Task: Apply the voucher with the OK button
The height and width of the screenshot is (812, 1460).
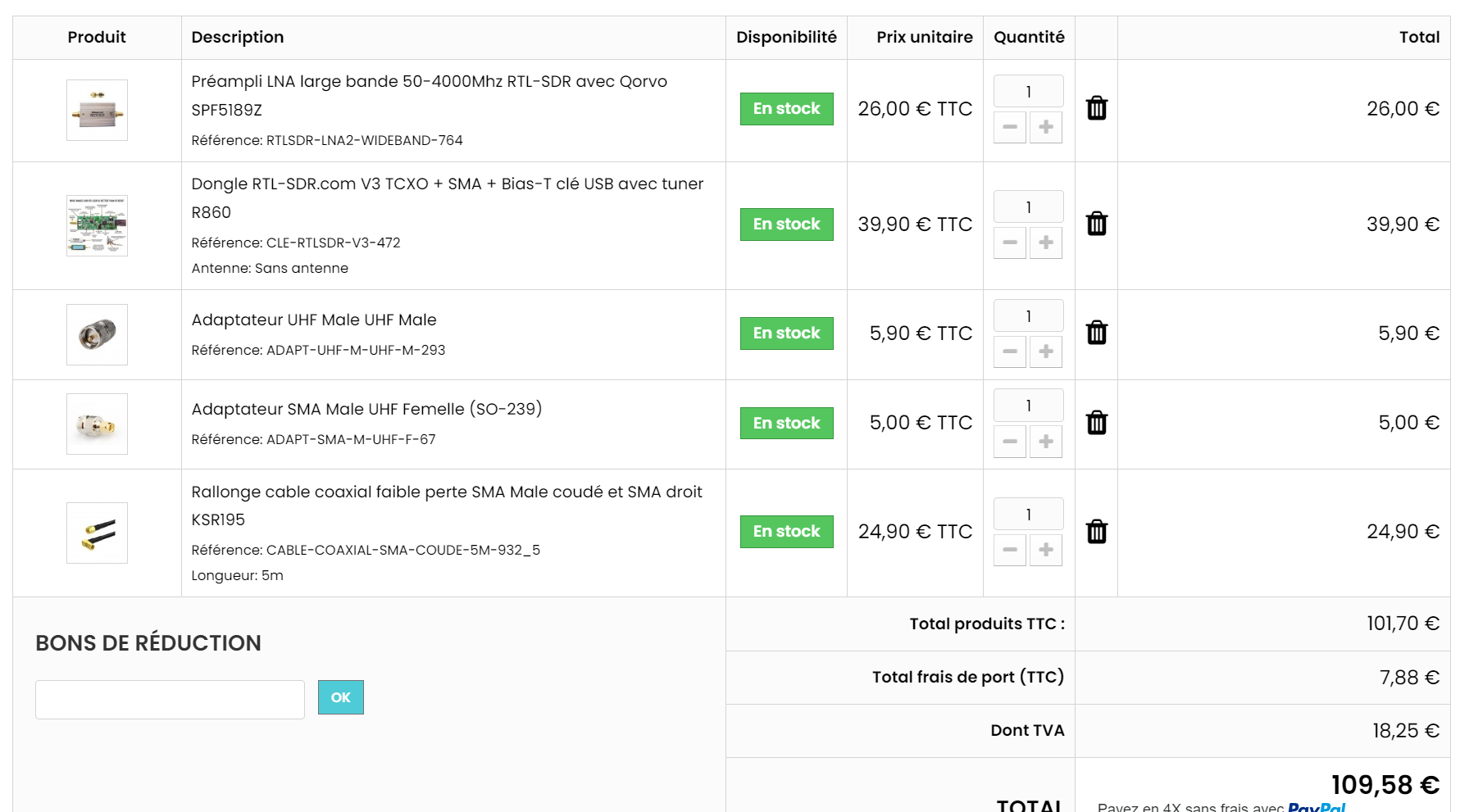Action: pos(341,697)
